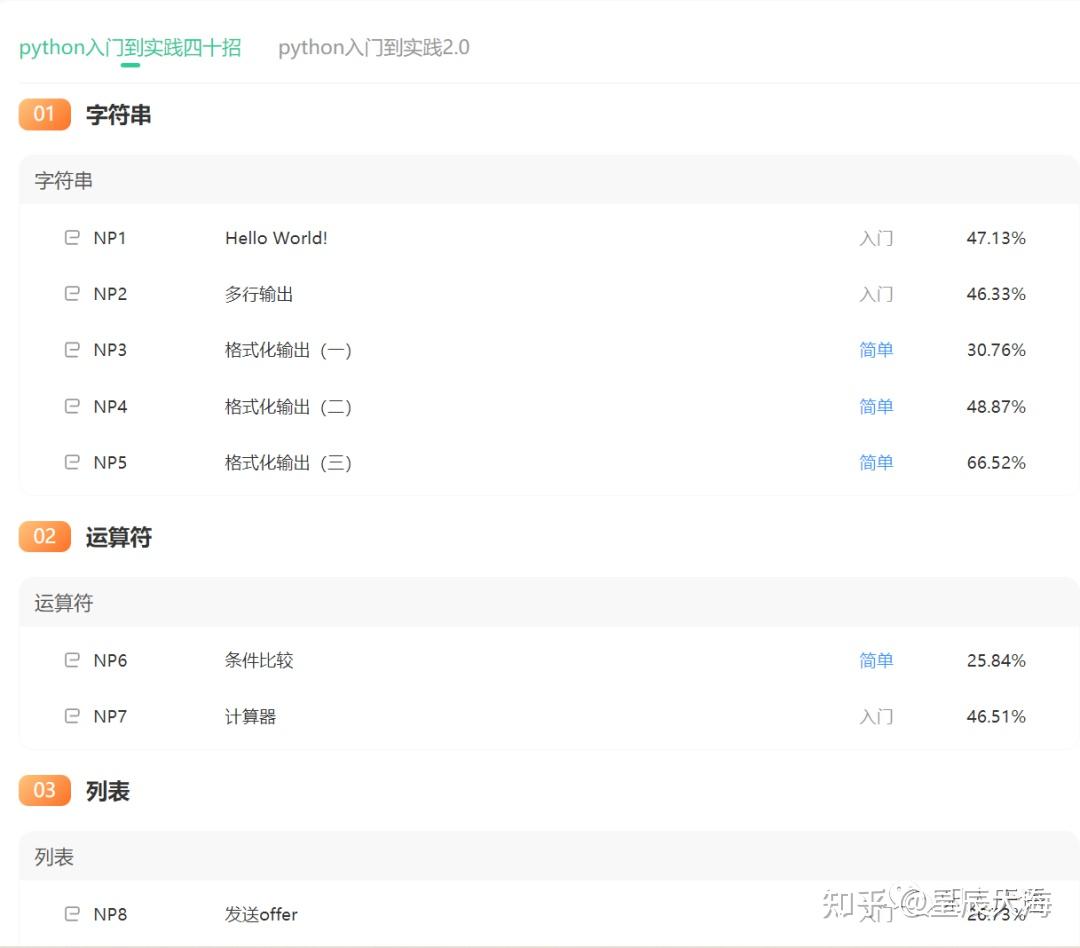Open the 条件比较 problem
The image size is (1080, 948).
coord(259,660)
